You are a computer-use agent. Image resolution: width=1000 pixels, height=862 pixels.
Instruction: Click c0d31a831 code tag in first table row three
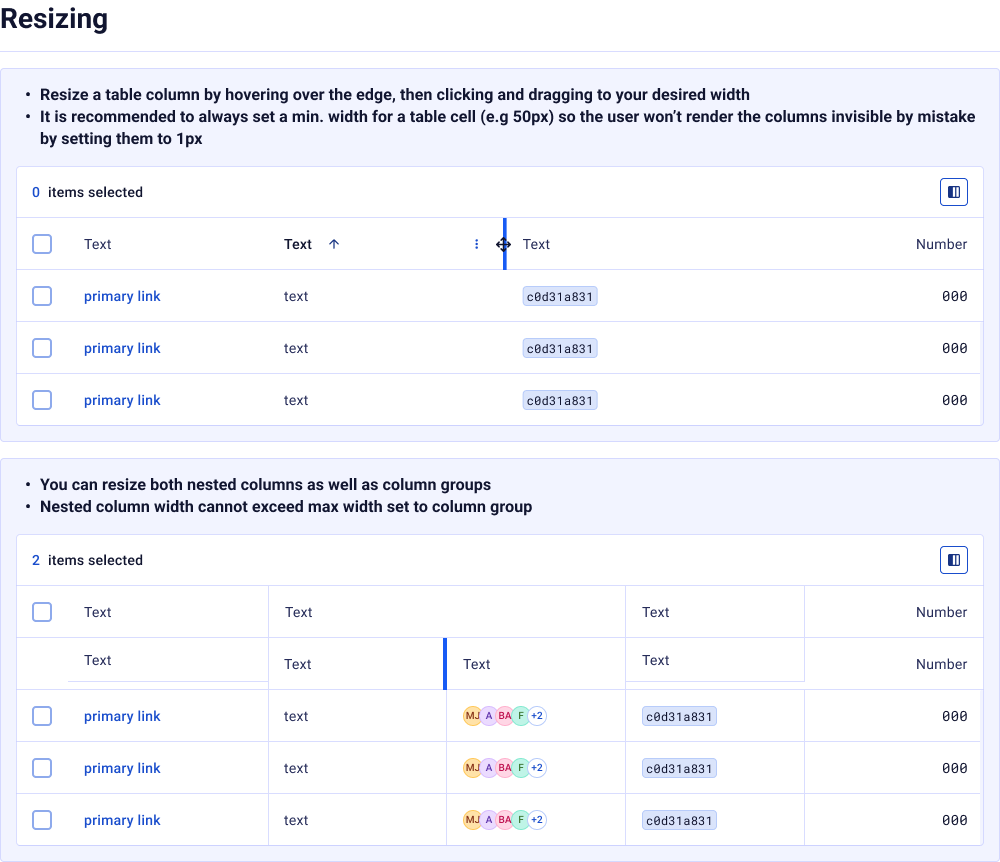tap(560, 400)
